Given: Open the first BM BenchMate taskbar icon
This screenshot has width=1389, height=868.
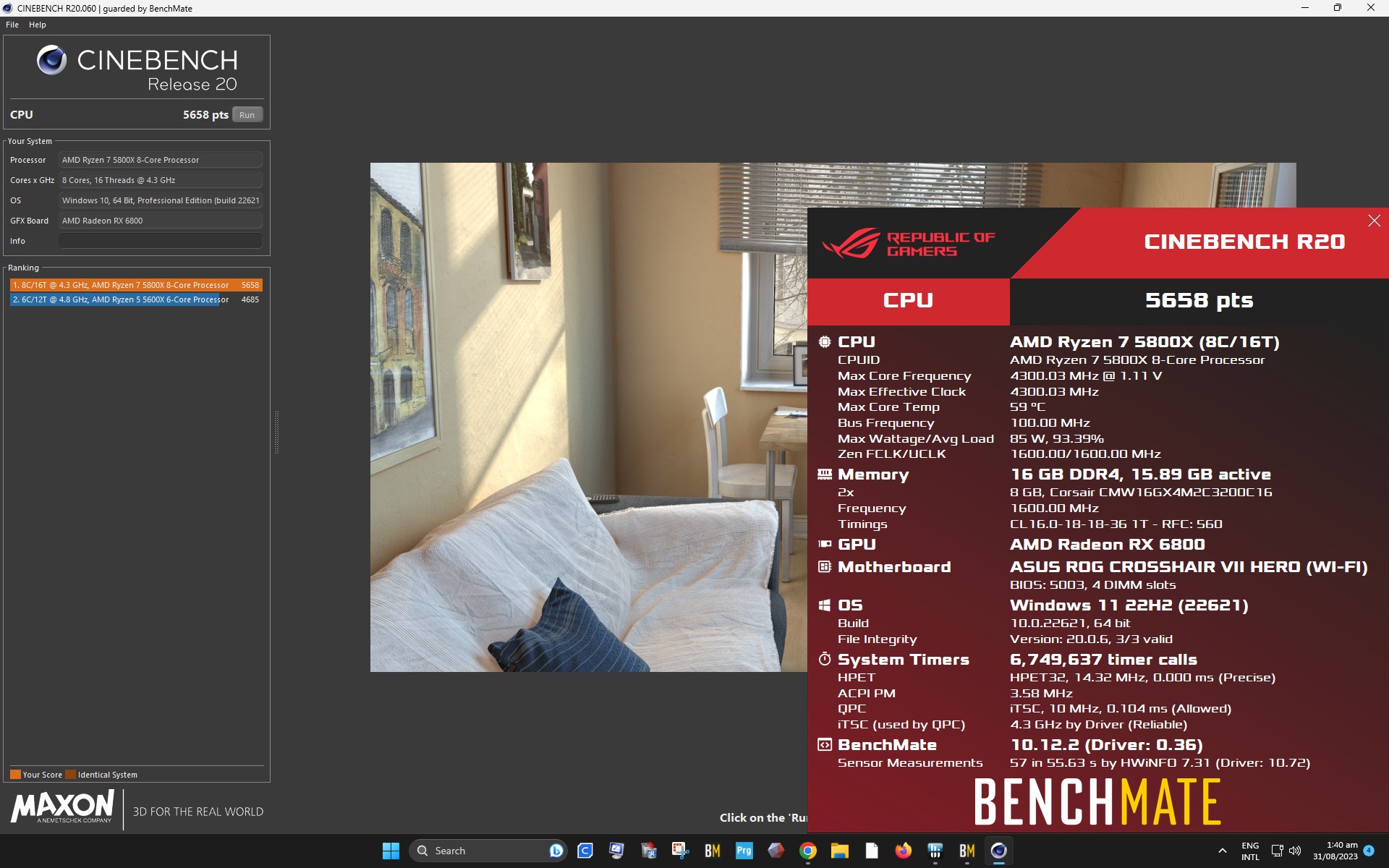Looking at the screenshot, I should point(713,851).
